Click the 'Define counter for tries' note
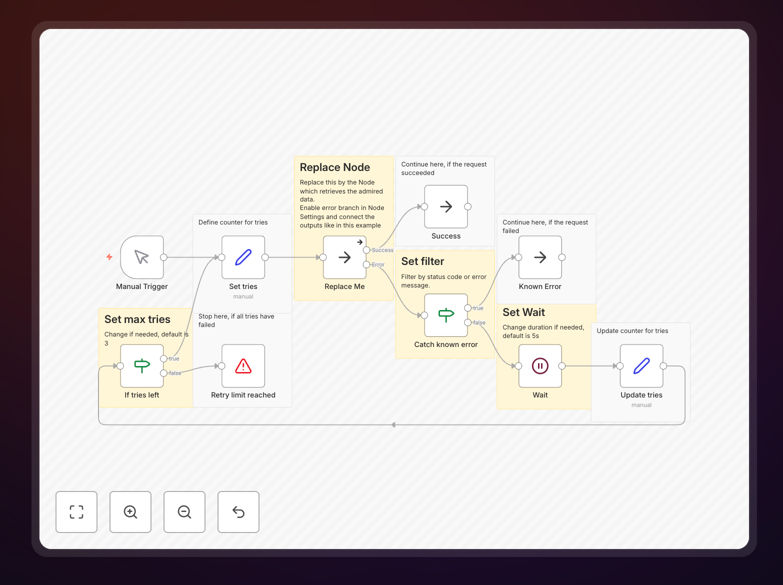783x585 pixels. (x=233, y=222)
